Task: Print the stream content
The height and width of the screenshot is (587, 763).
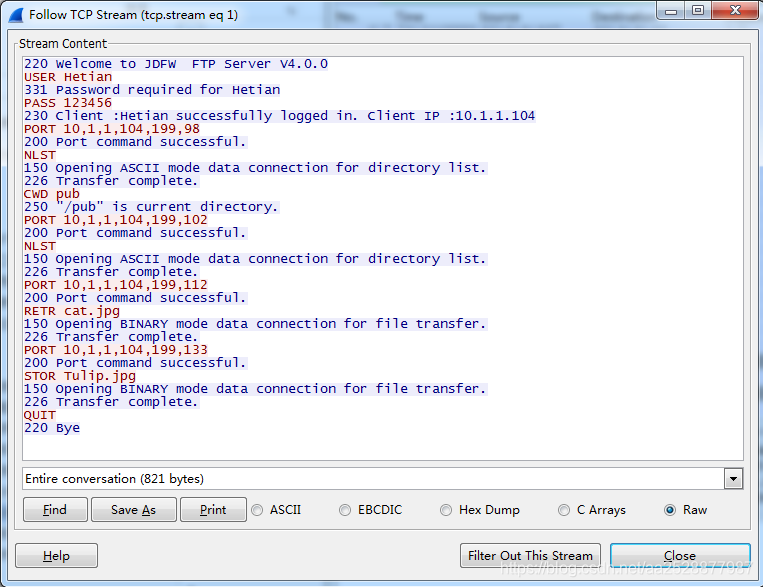Action: (x=213, y=510)
